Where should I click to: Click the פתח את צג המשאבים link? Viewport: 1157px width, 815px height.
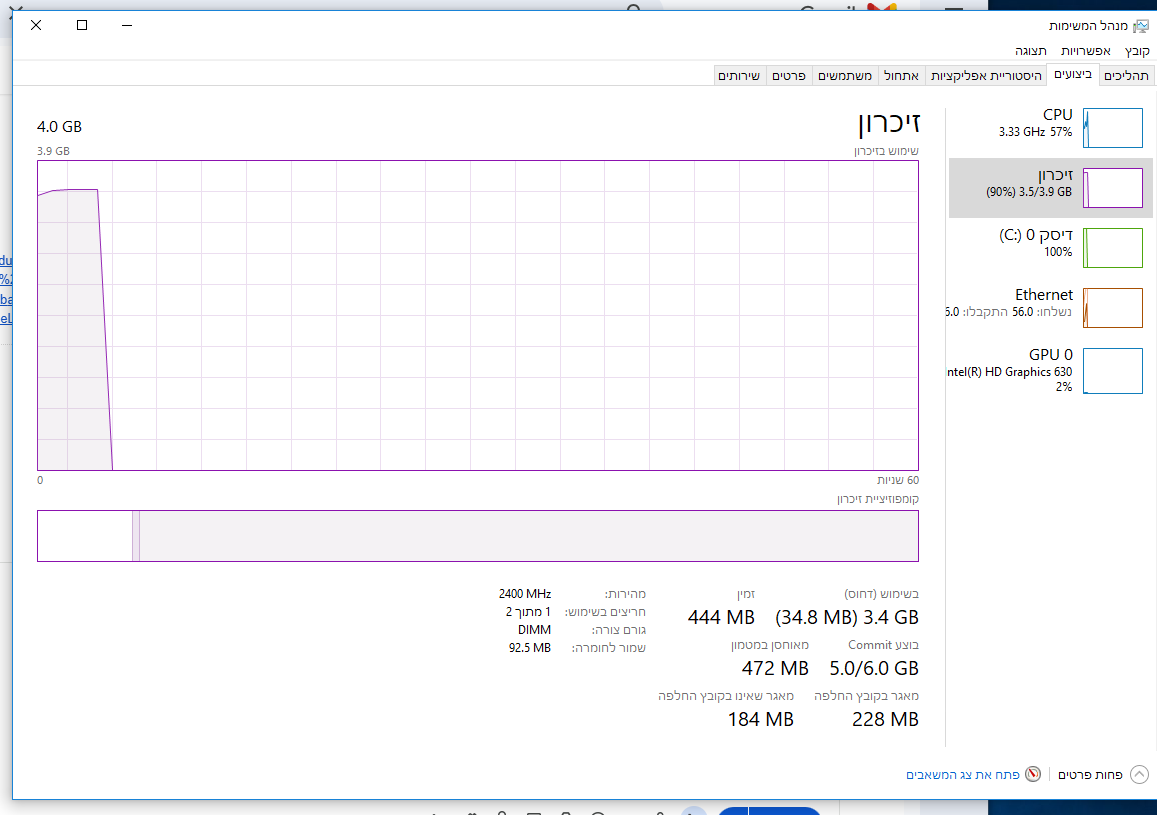pos(962,774)
